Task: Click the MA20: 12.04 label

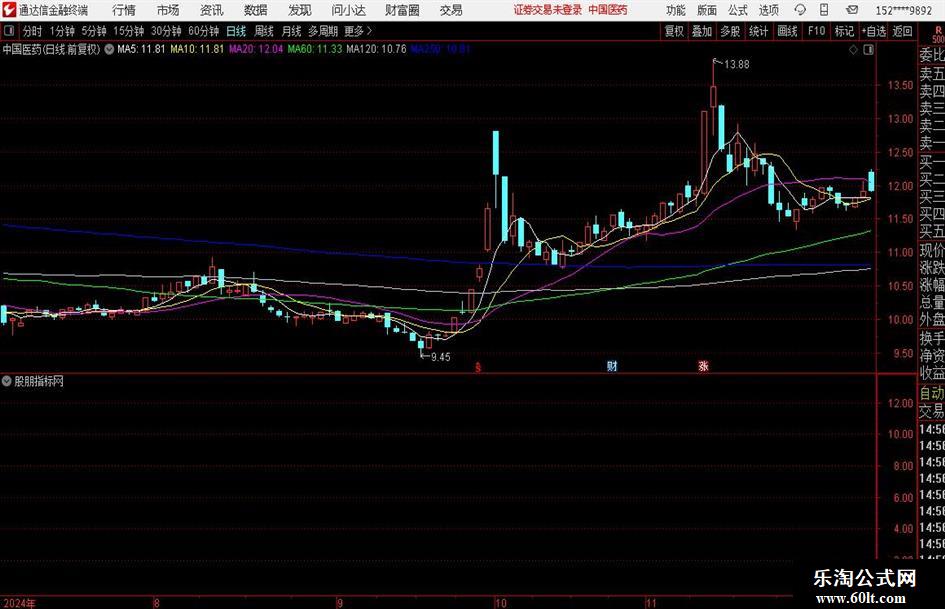Action: click(x=256, y=49)
